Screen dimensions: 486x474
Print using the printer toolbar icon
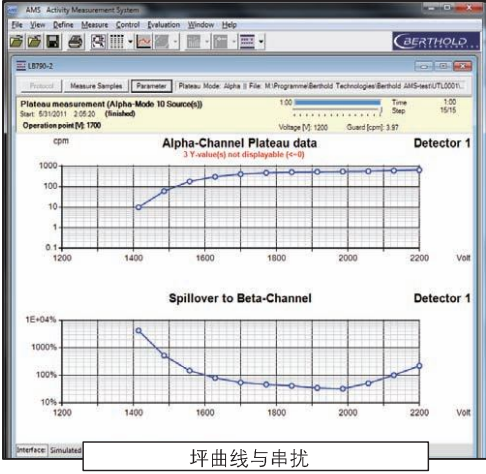75,42
